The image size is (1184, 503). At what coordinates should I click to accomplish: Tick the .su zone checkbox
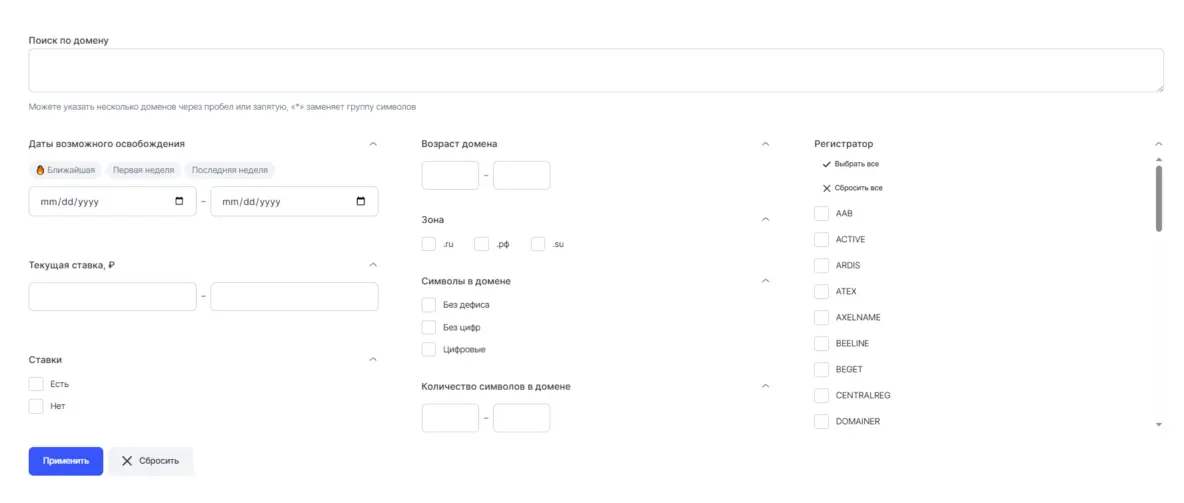(x=538, y=244)
